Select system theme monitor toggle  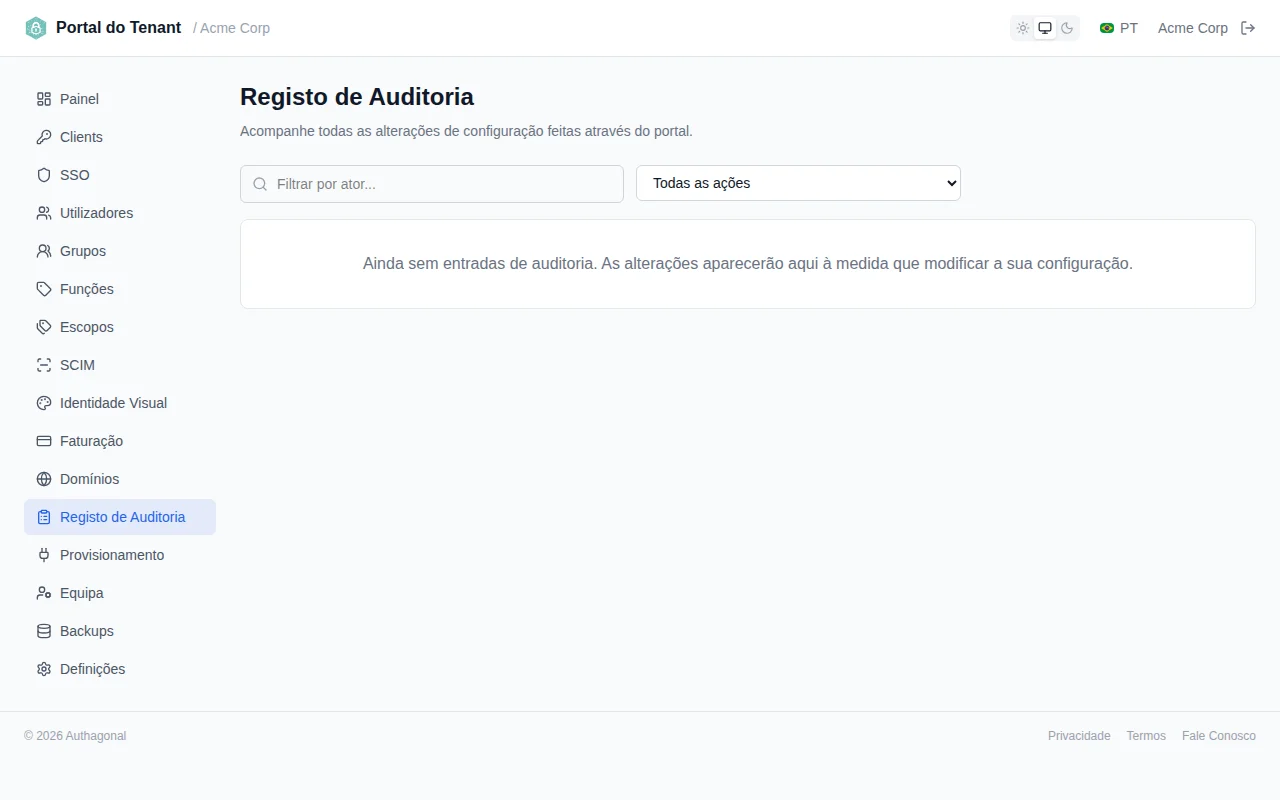pos(1045,28)
